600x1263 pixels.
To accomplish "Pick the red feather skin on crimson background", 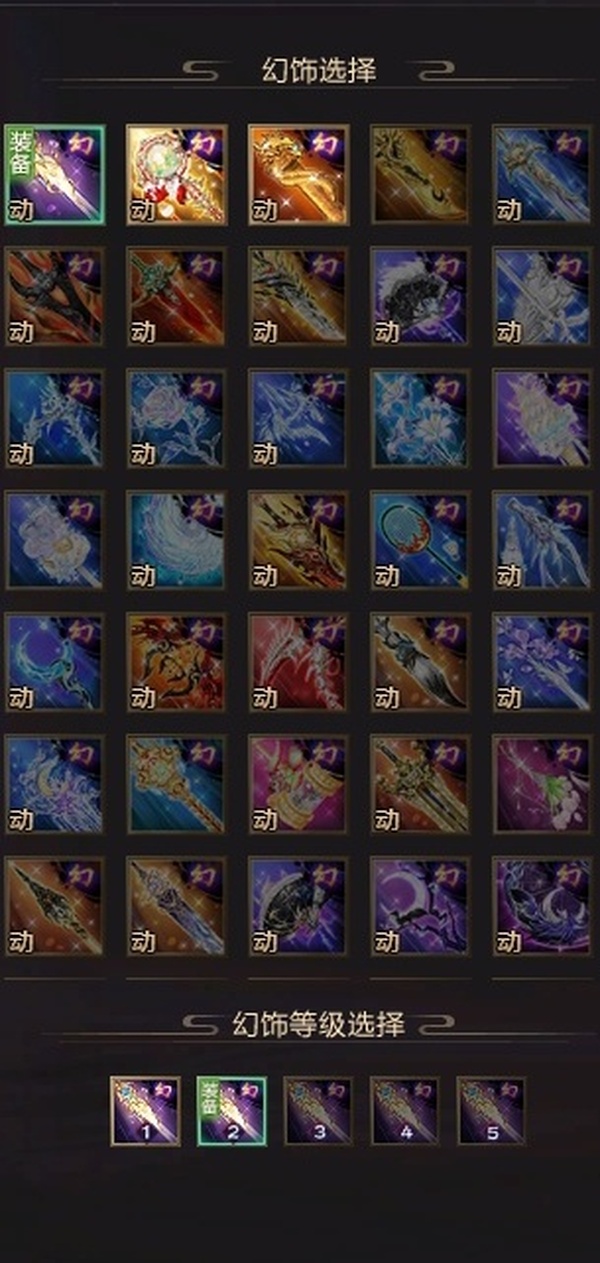I will point(299,663).
